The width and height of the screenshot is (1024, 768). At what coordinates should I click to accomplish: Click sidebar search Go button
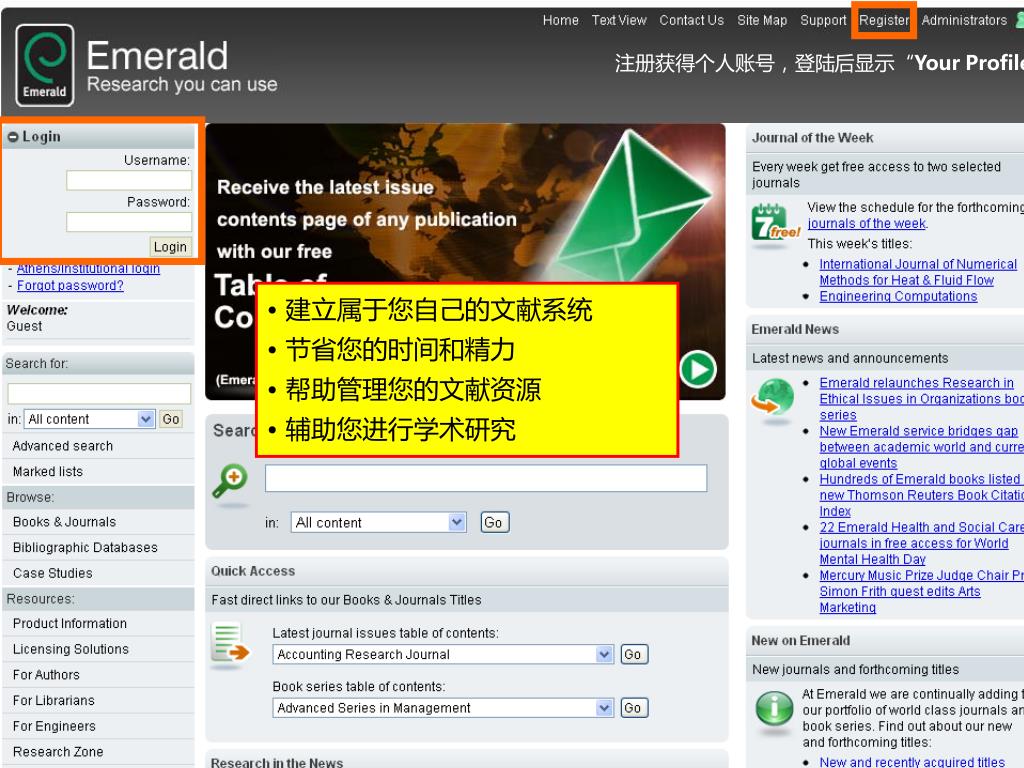coord(171,419)
